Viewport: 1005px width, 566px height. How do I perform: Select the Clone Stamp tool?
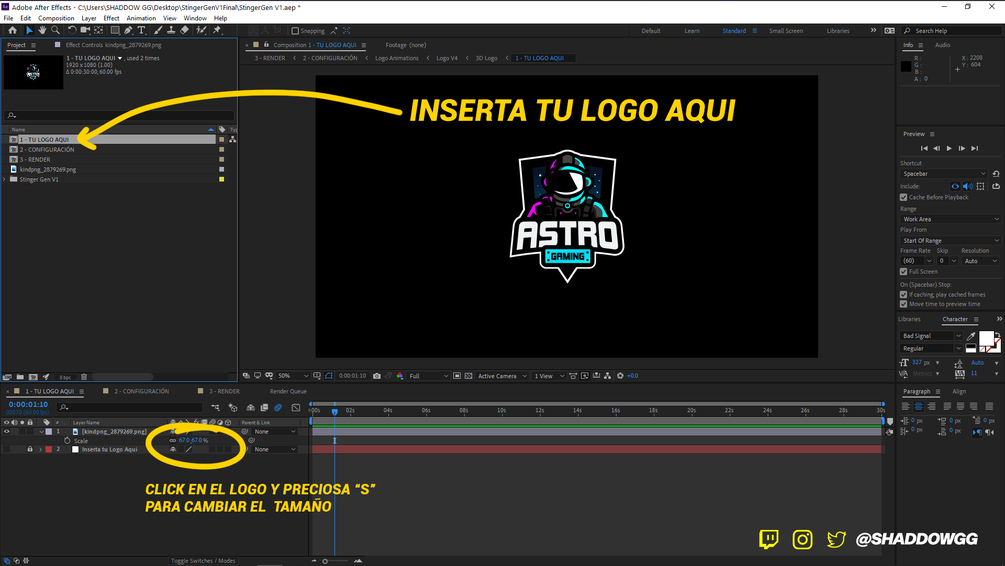[x=171, y=30]
